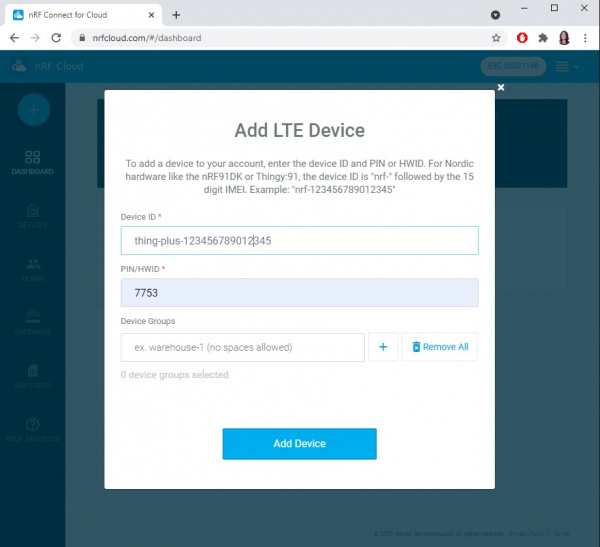Maximize the browser window
Screen dimensions: 600x547
(x=554, y=8)
